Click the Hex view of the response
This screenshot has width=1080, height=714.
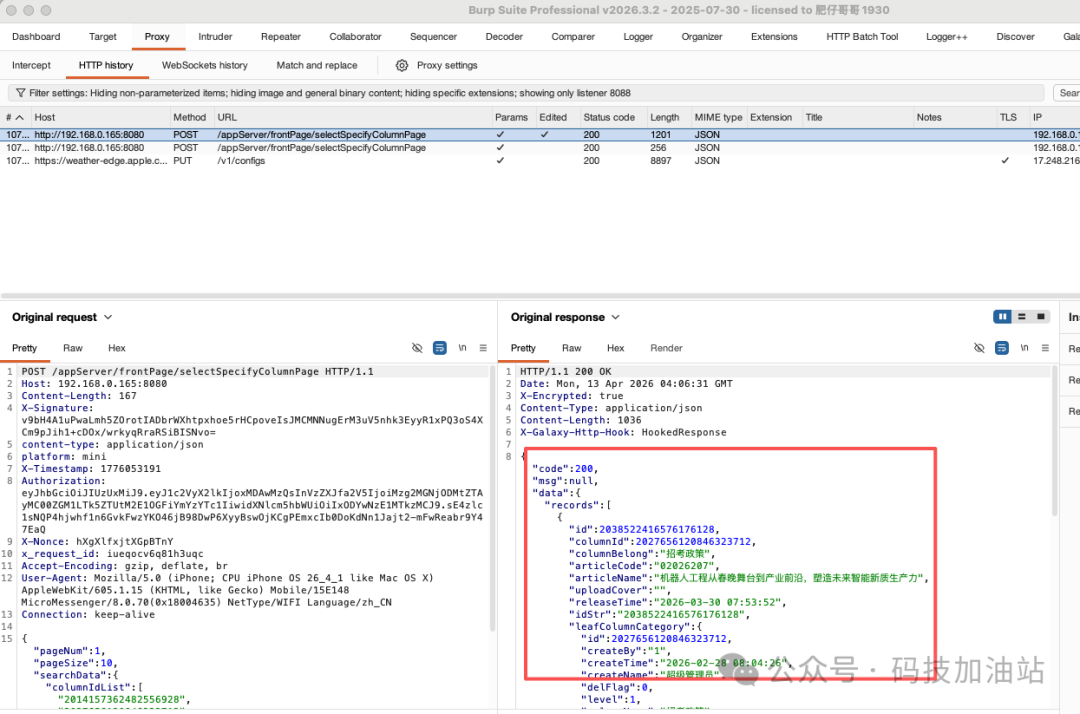615,348
